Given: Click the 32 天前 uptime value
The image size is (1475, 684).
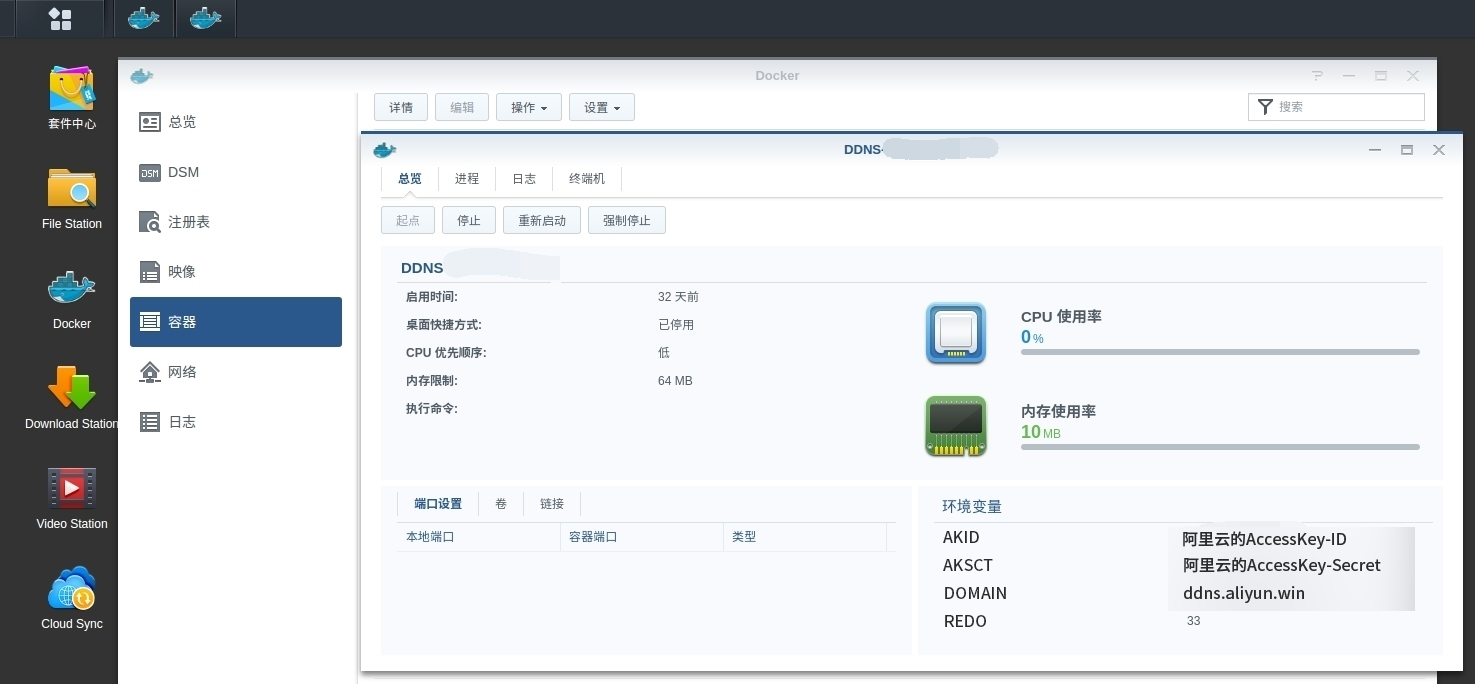Looking at the screenshot, I should pyautogui.click(x=678, y=297).
